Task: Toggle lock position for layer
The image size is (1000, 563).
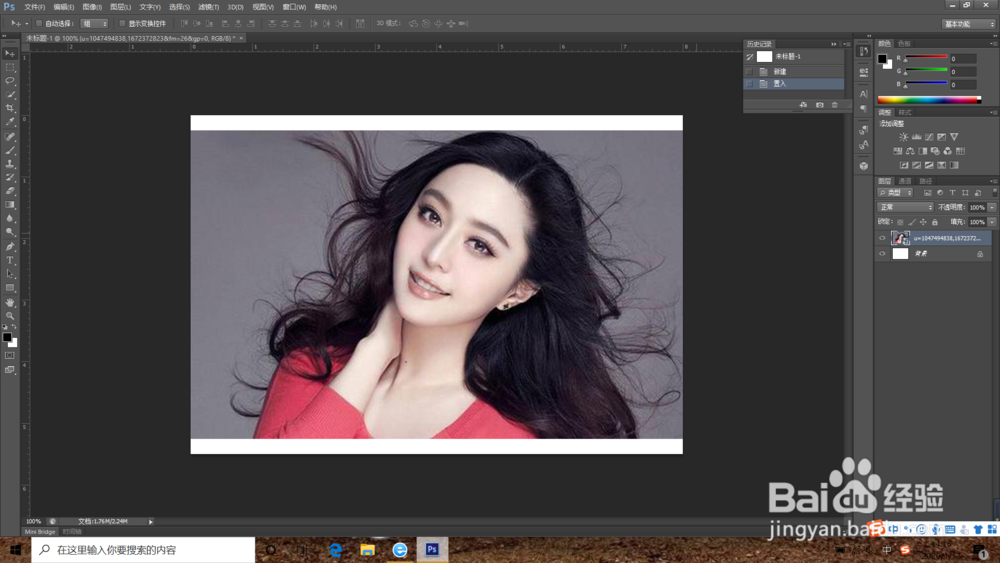Action: point(923,222)
